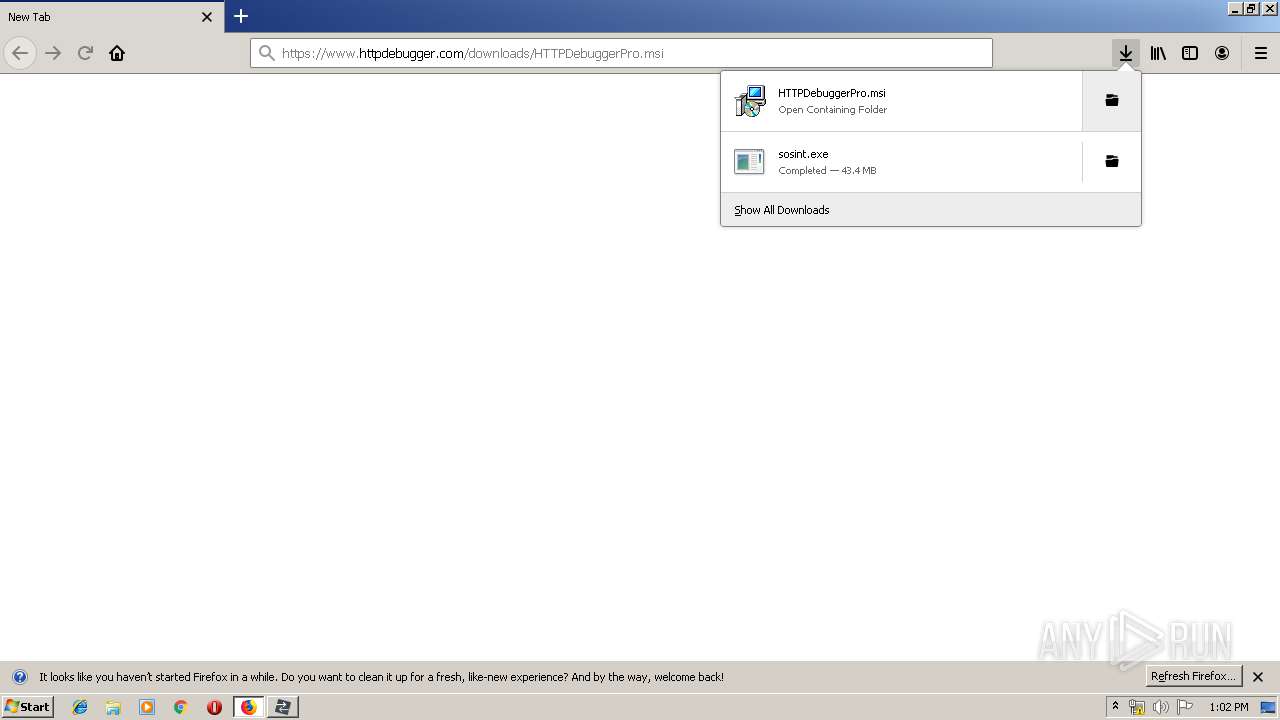Screen dimensions: 1280x720
Task: Toggle the Downloads panel arrow button
Action: 1126,53
